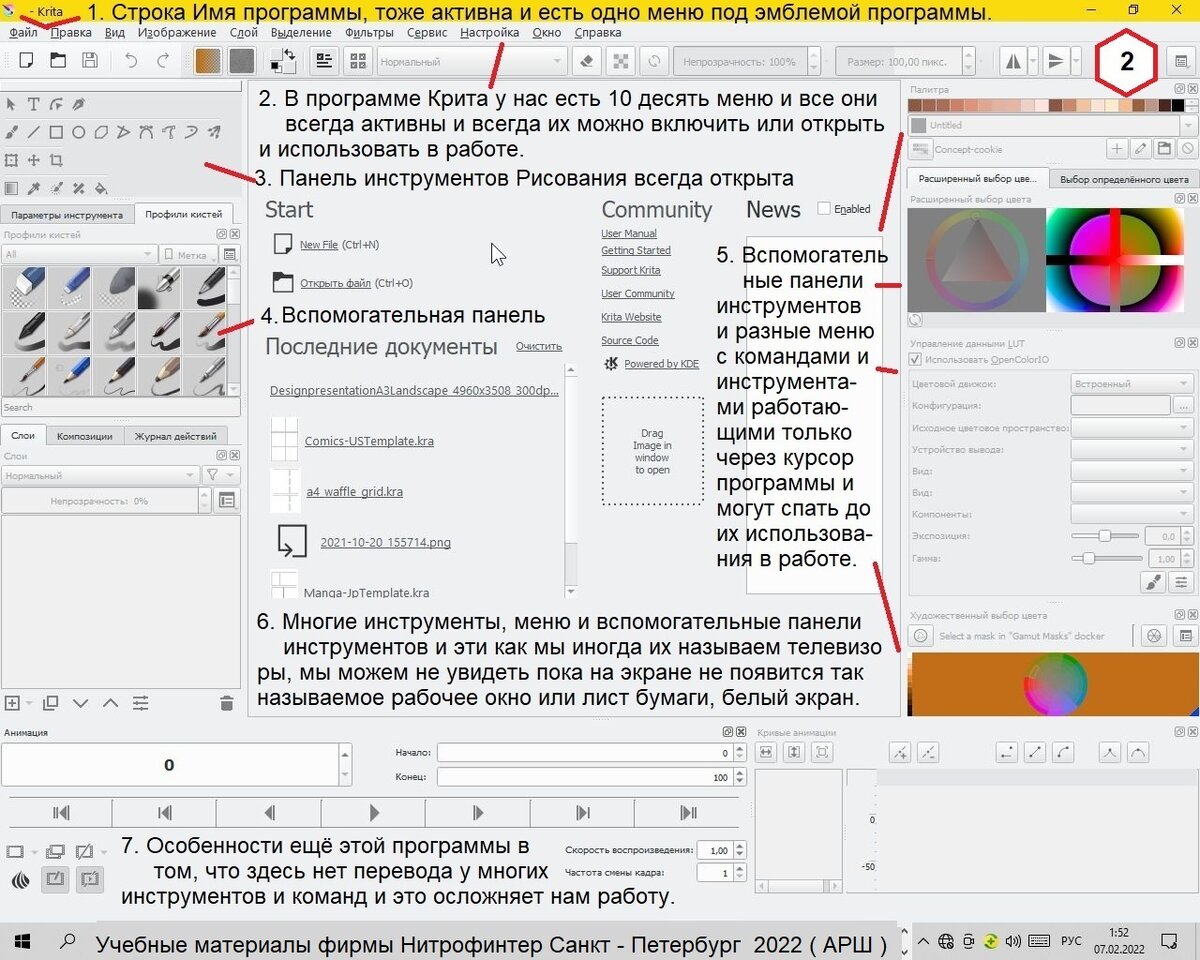Screen dimensions: 1200x960
Task: Open the User Manual link
Action: [x=629, y=233]
